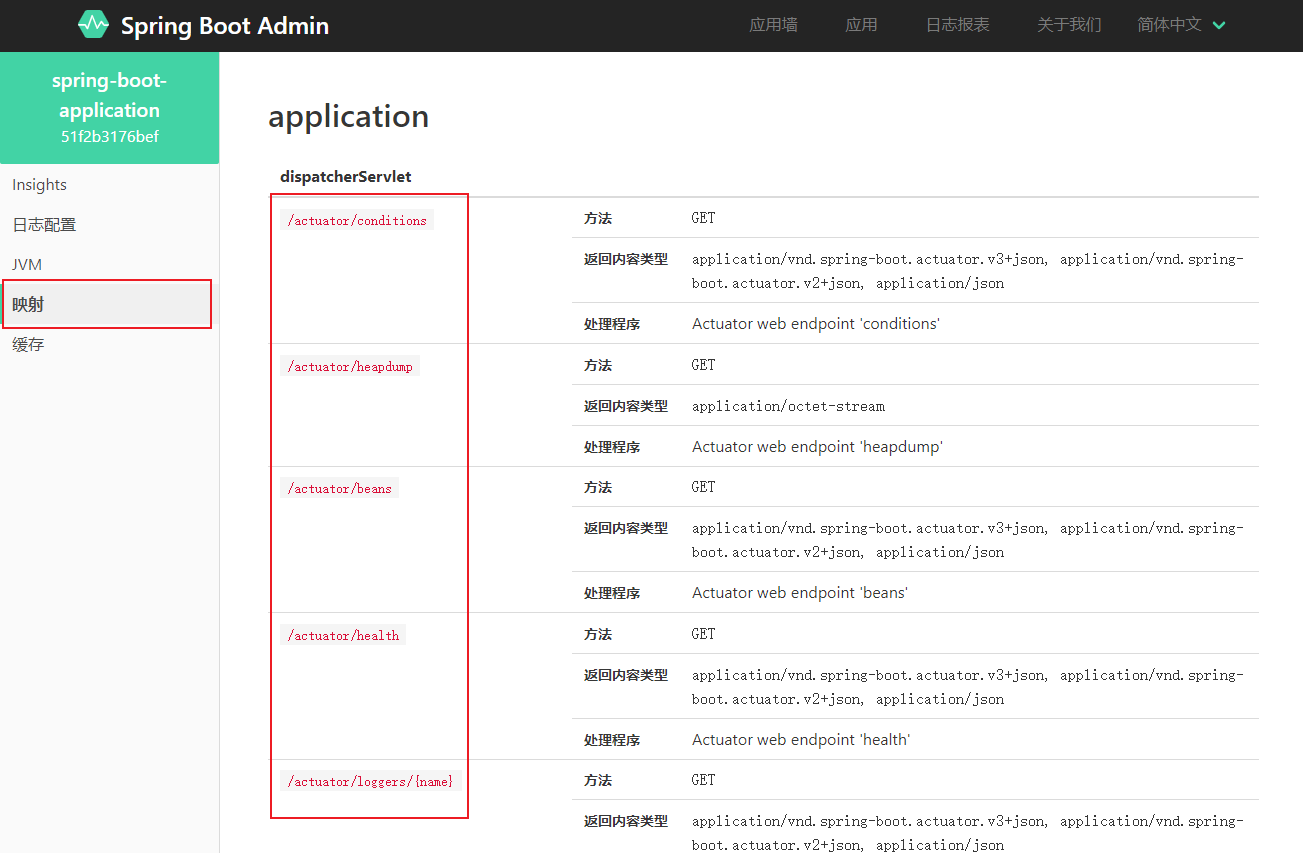Click the GET method of /actuator/heapdump
Image resolution: width=1303 pixels, height=853 pixels.
tap(704, 365)
